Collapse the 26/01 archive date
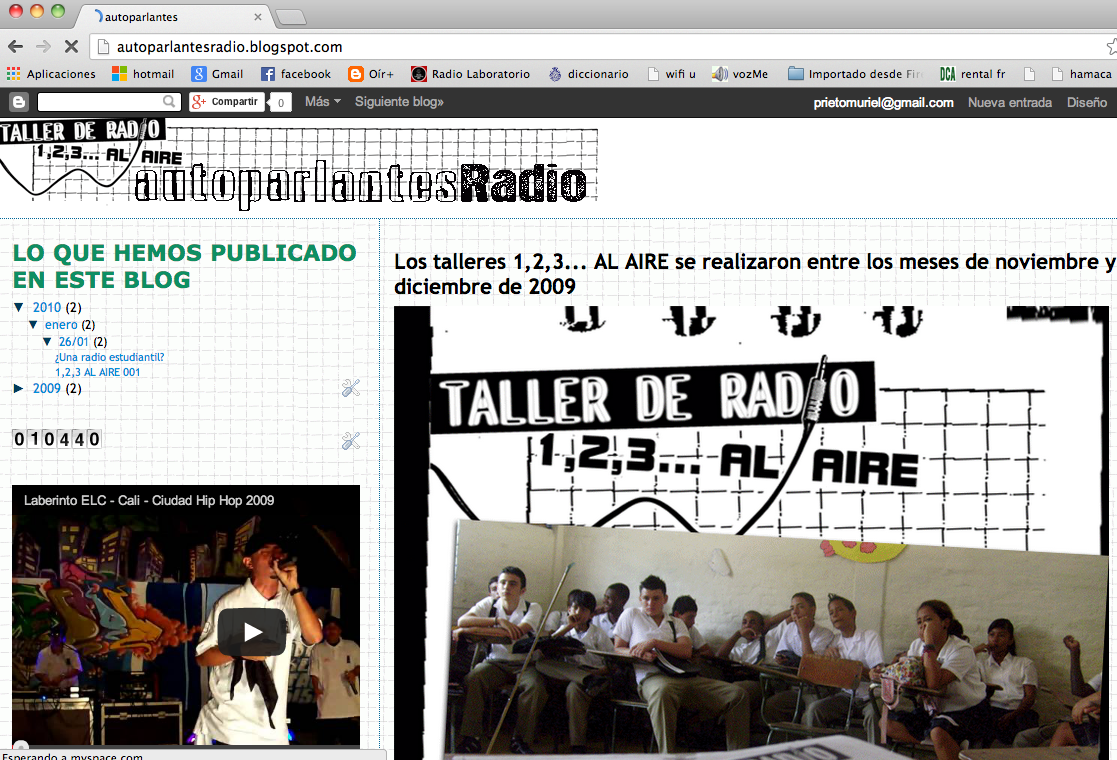 click(x=47, y=342)
